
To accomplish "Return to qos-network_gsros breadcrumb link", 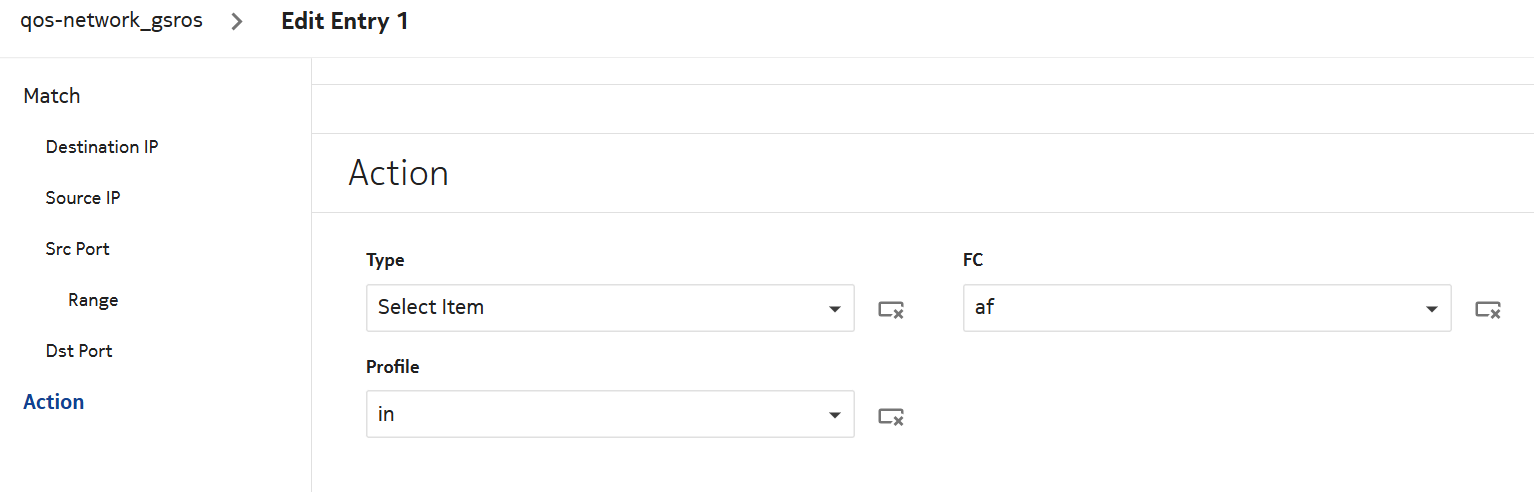I will pos(111,21).
